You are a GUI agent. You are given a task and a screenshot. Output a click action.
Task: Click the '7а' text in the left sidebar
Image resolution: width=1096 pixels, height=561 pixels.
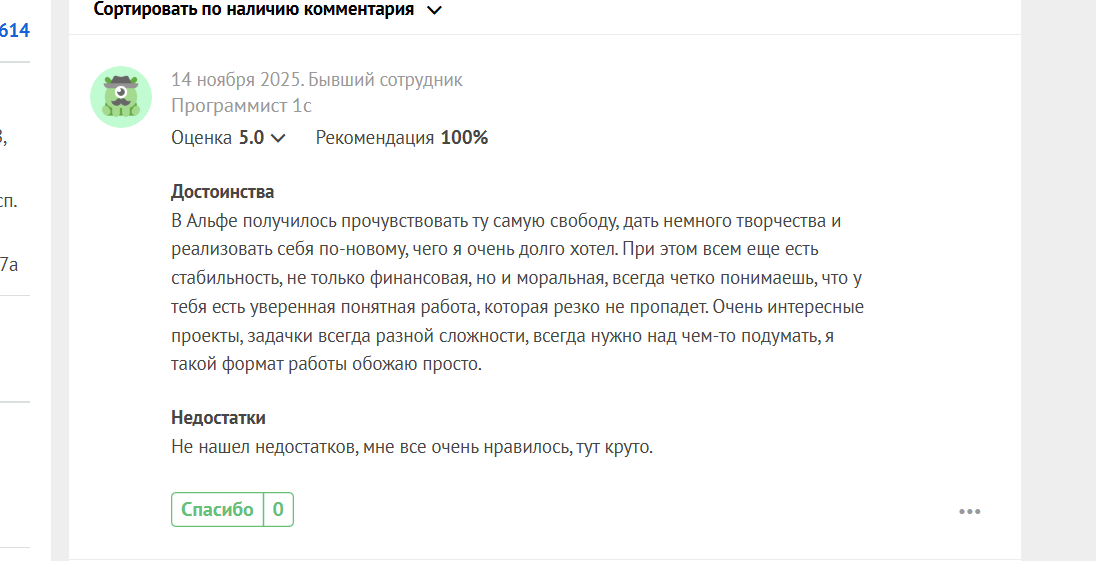9,265
